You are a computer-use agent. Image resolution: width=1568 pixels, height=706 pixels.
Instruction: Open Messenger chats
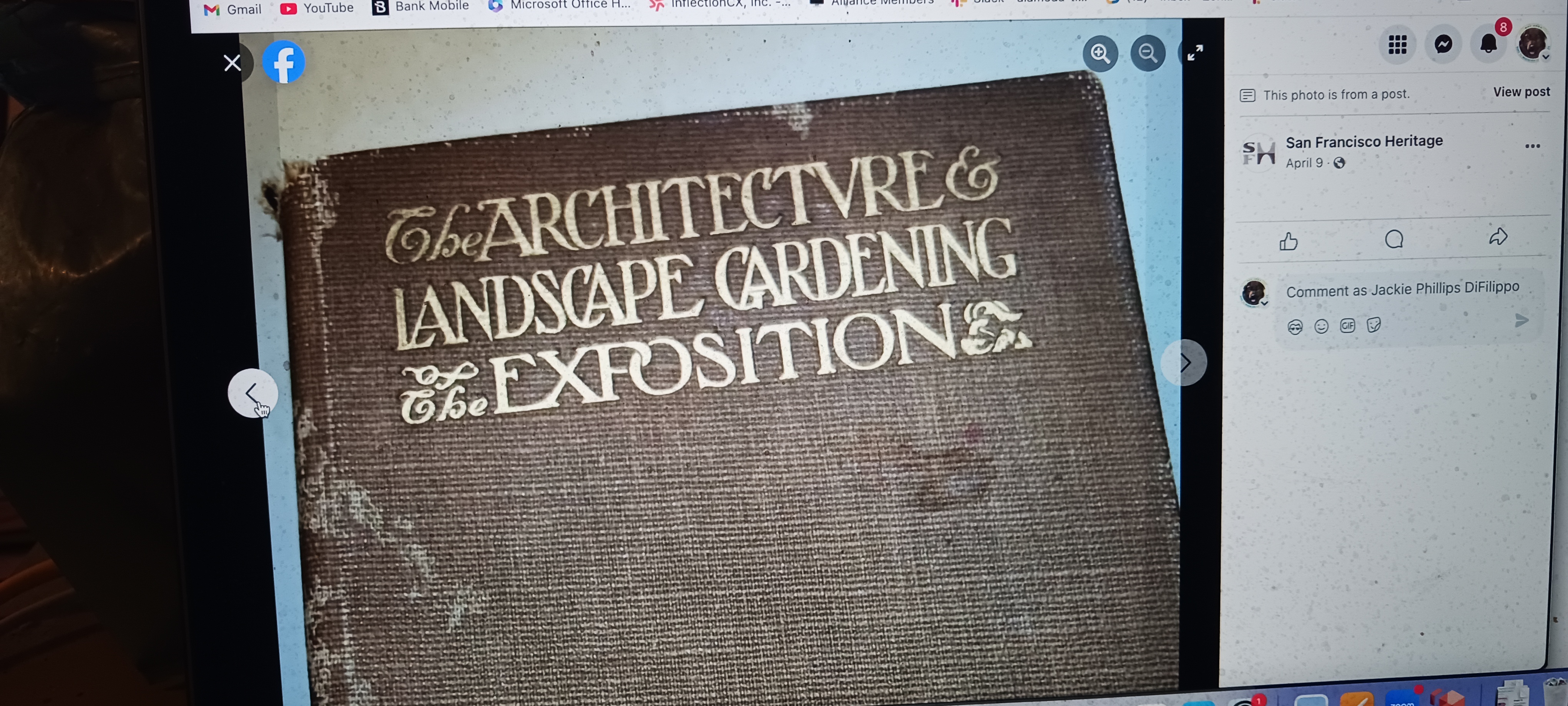[x=1443, y=44]
